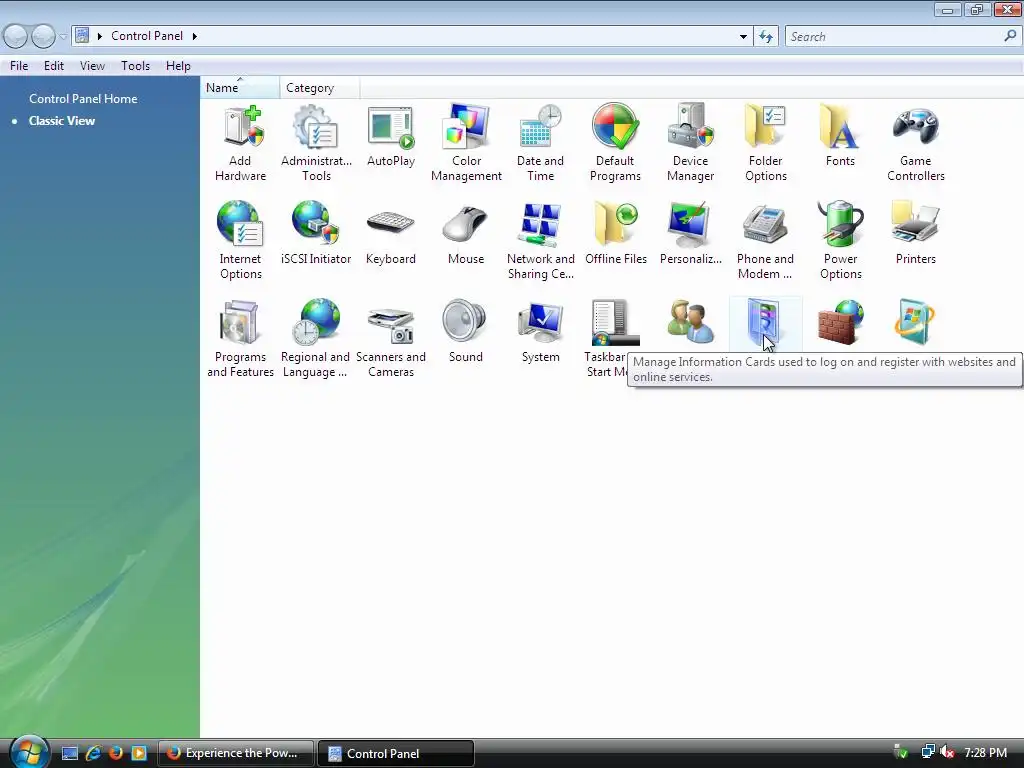This screenshot has width=1024, height=768.
Task: Expand the arrow after Control Panel breadcrumb
Action: (x=195, y=36)
